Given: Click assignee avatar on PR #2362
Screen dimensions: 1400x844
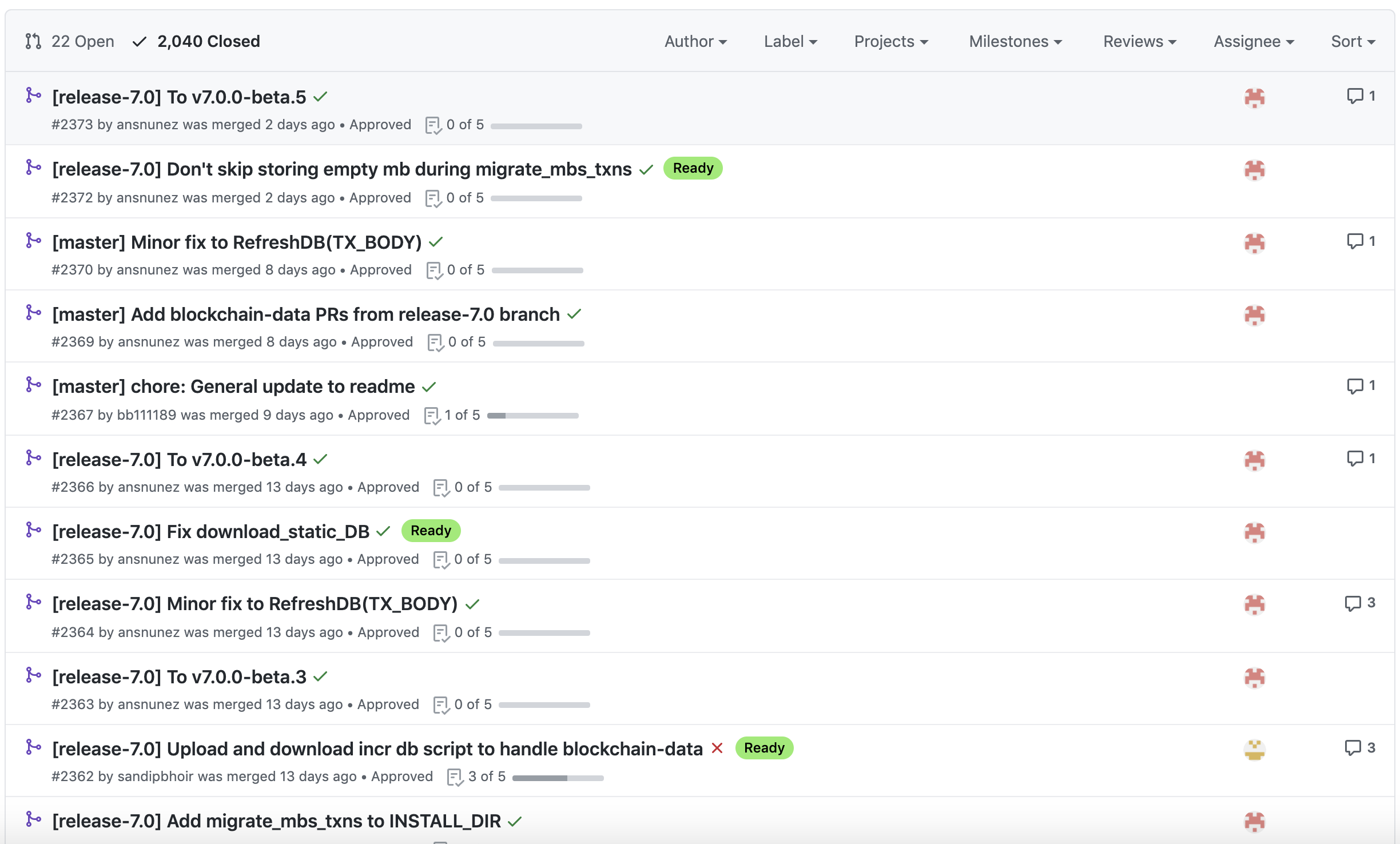Looking at the screenshot, I should click(x=1254, y=749).
